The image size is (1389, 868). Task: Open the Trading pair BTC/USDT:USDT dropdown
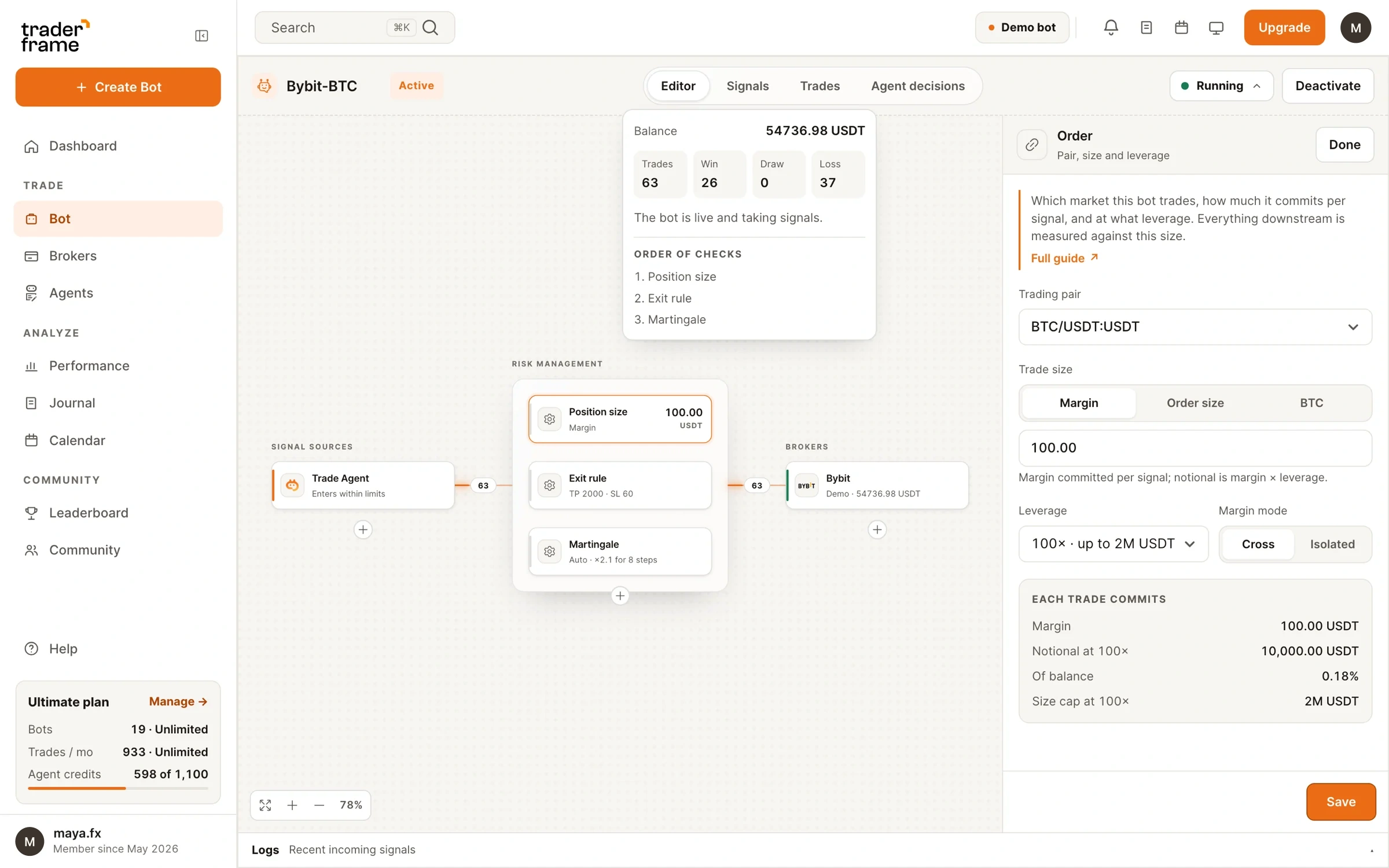click(1195, 327)
